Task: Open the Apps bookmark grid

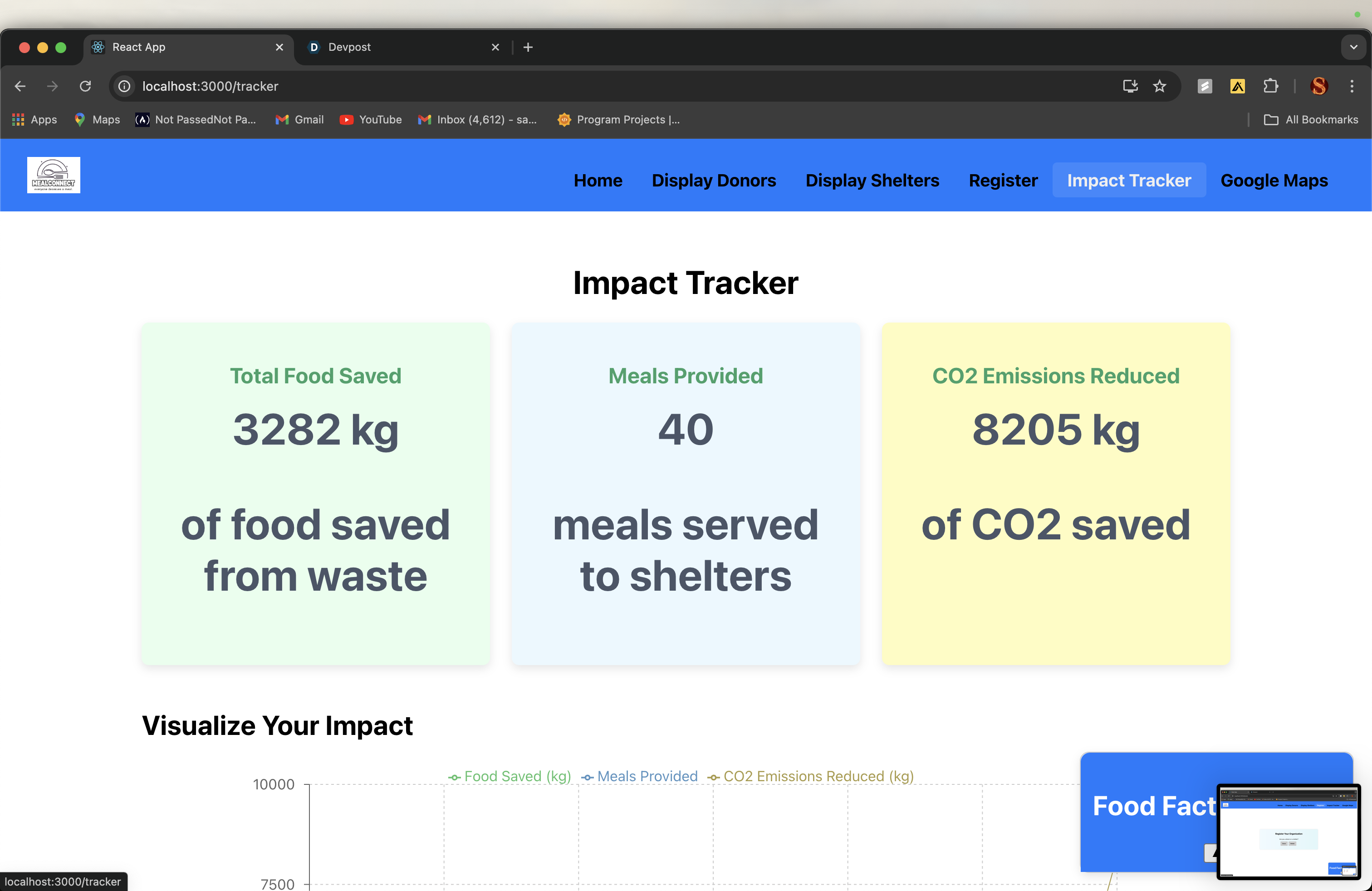Action: tap(34, 119)
